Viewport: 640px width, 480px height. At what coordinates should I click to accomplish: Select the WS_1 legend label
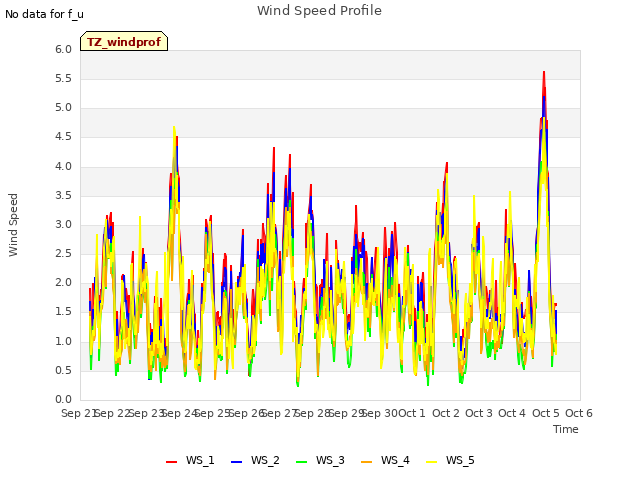[x=200, y=460]
